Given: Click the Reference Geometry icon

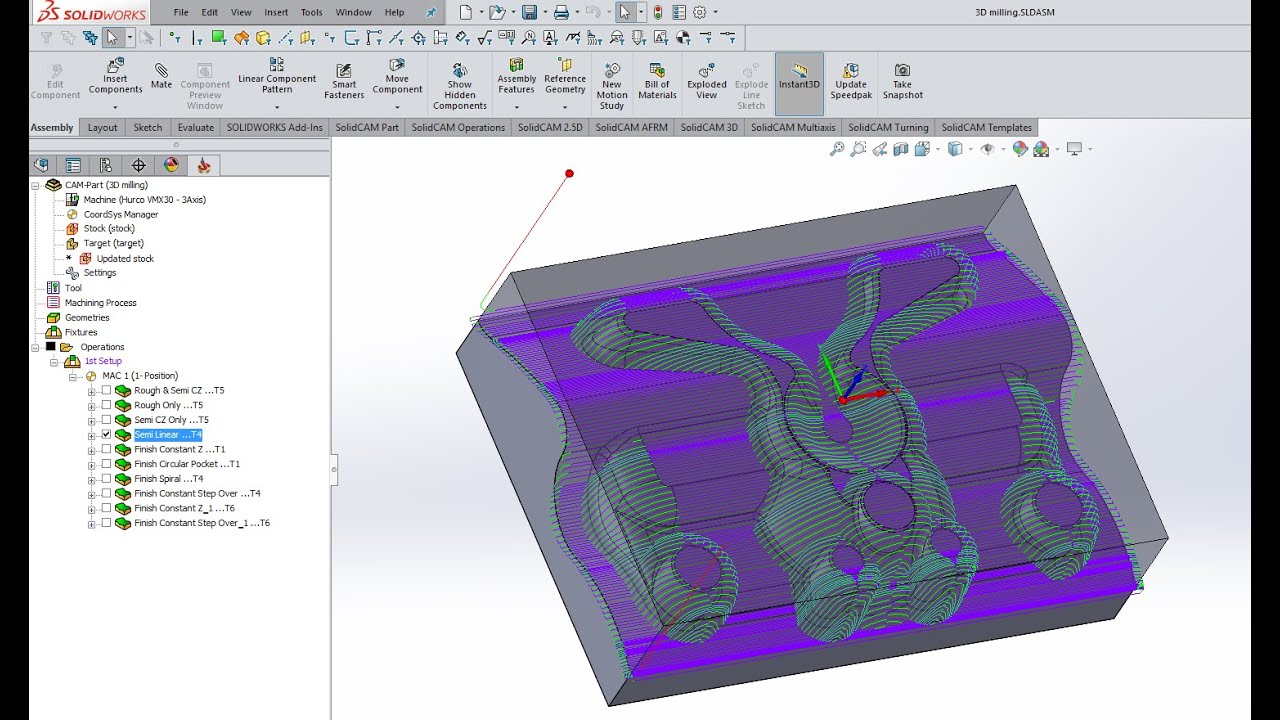Looking at the screenshot, I should tap(565, 65).
